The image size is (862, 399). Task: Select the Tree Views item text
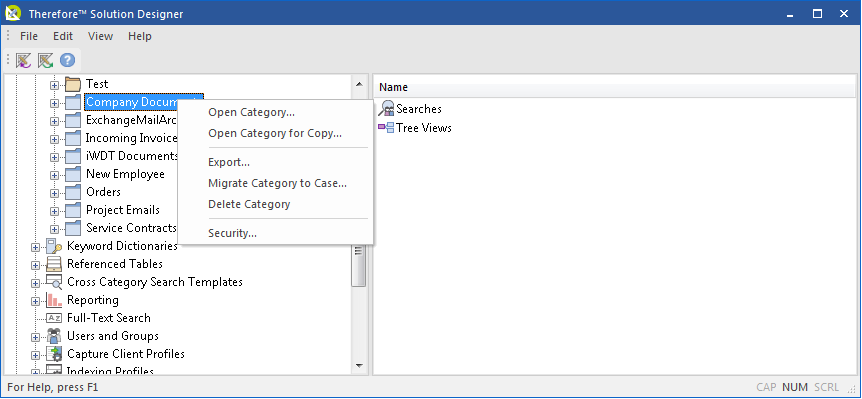coord(424,128)
